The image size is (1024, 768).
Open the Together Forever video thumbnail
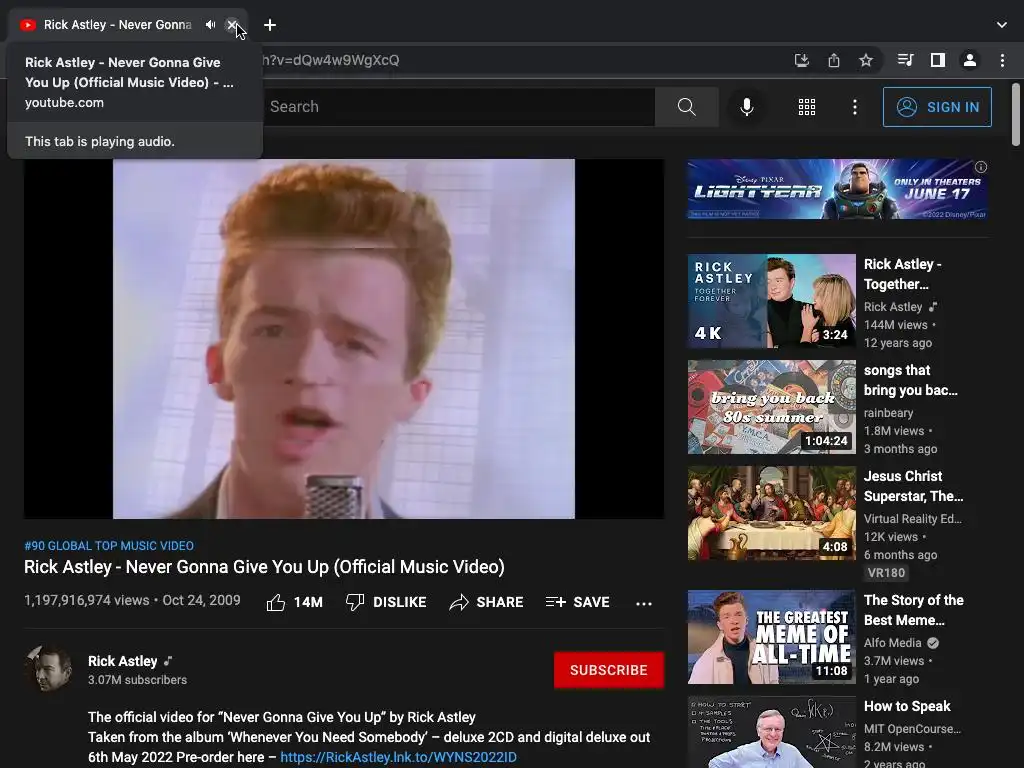[771, 301]
